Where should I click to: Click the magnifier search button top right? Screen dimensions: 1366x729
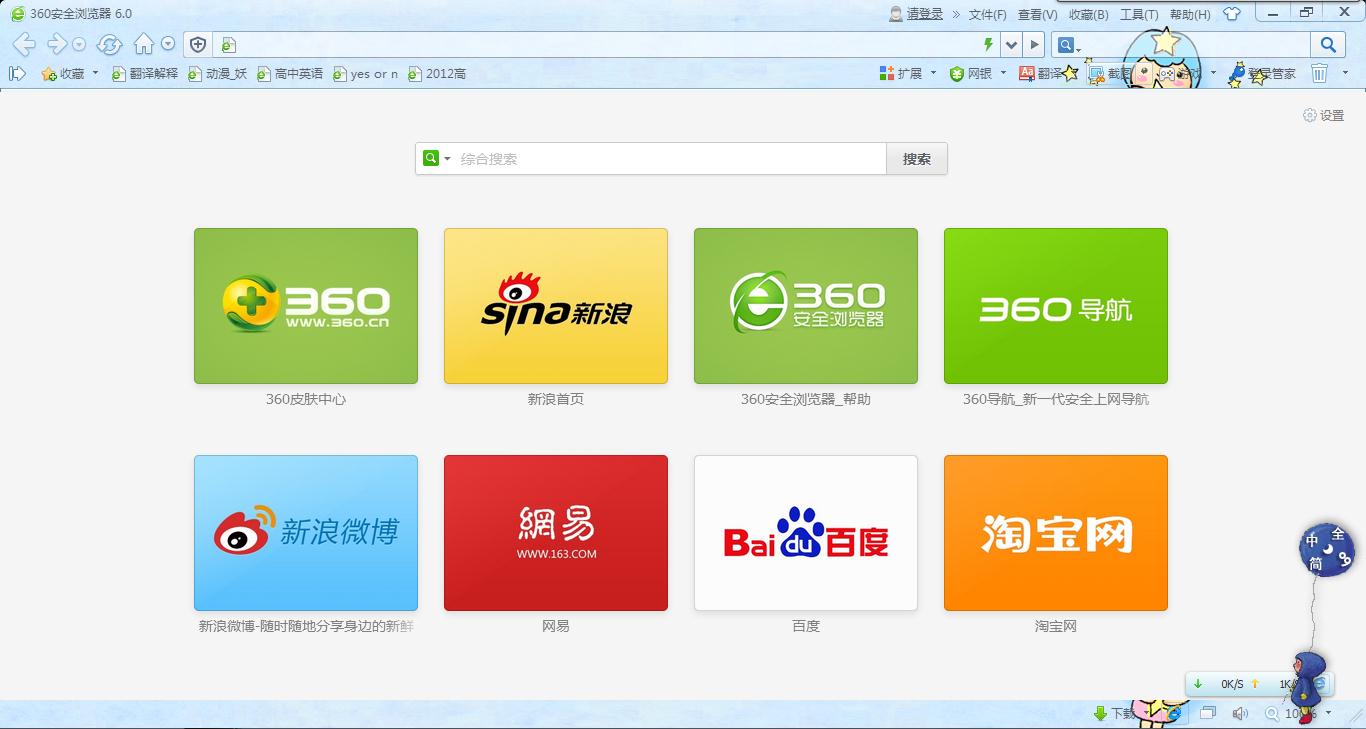point(1328,44)
